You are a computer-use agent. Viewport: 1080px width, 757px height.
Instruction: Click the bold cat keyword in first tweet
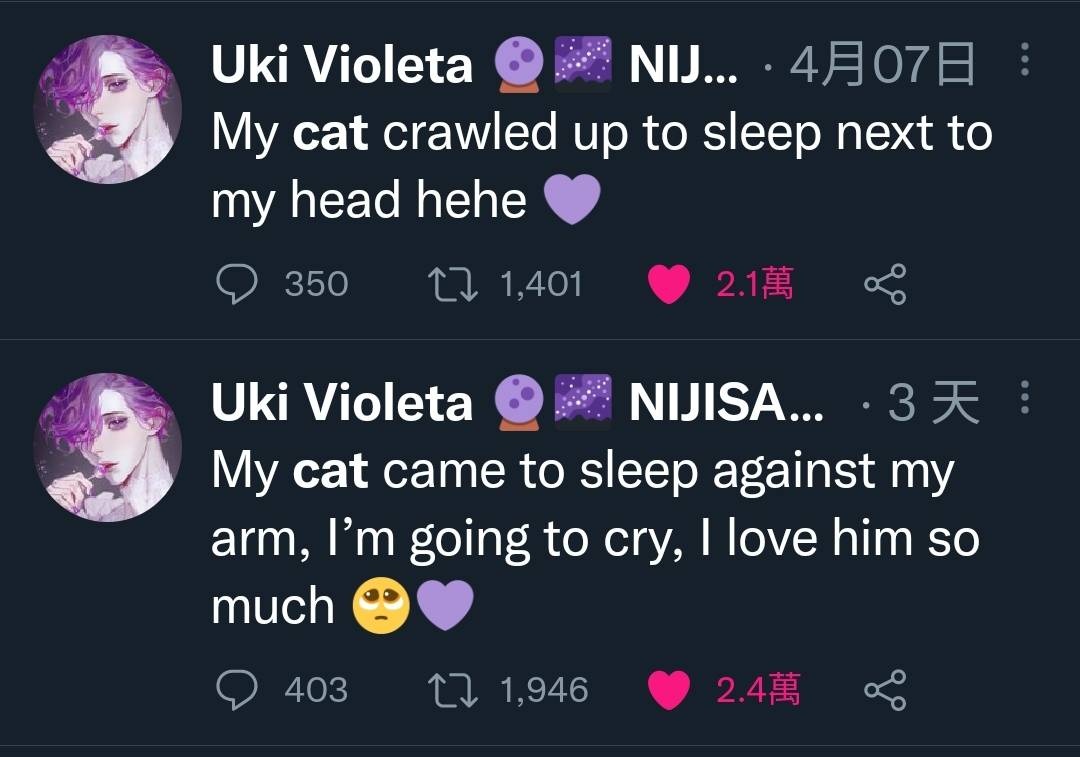point(330,134)
